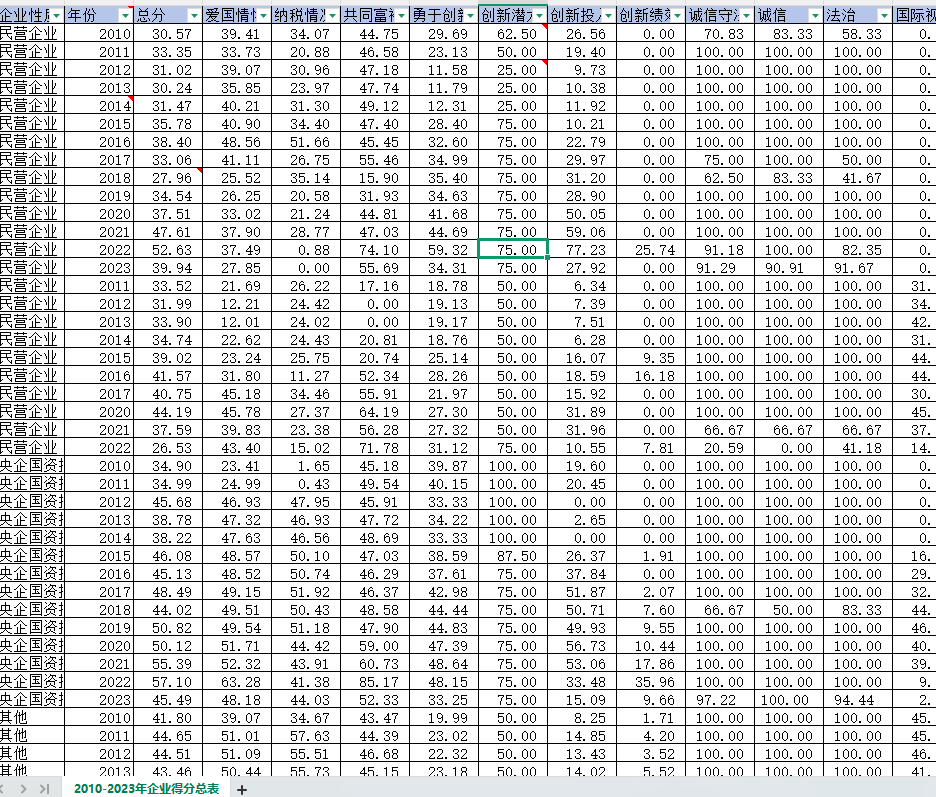Select the 2010-2023年企业得分总表 sheet tab

[146, 788]
